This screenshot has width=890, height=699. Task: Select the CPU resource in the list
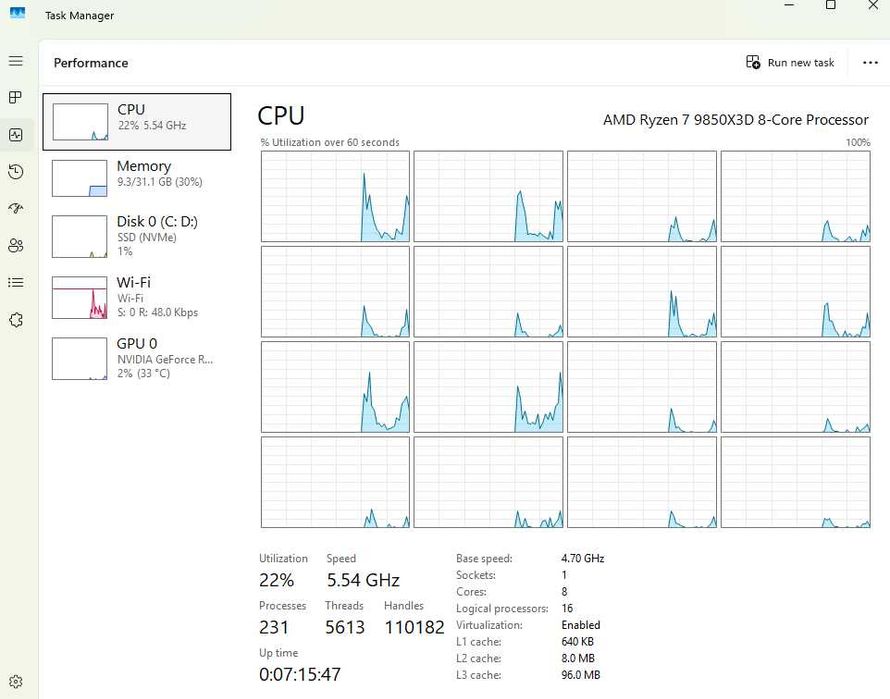137,122
